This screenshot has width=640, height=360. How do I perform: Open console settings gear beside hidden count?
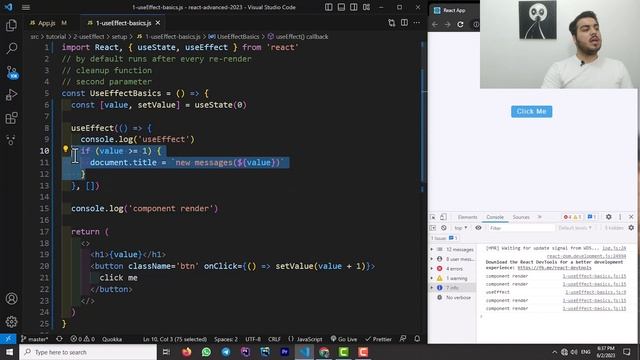(631, 228)
